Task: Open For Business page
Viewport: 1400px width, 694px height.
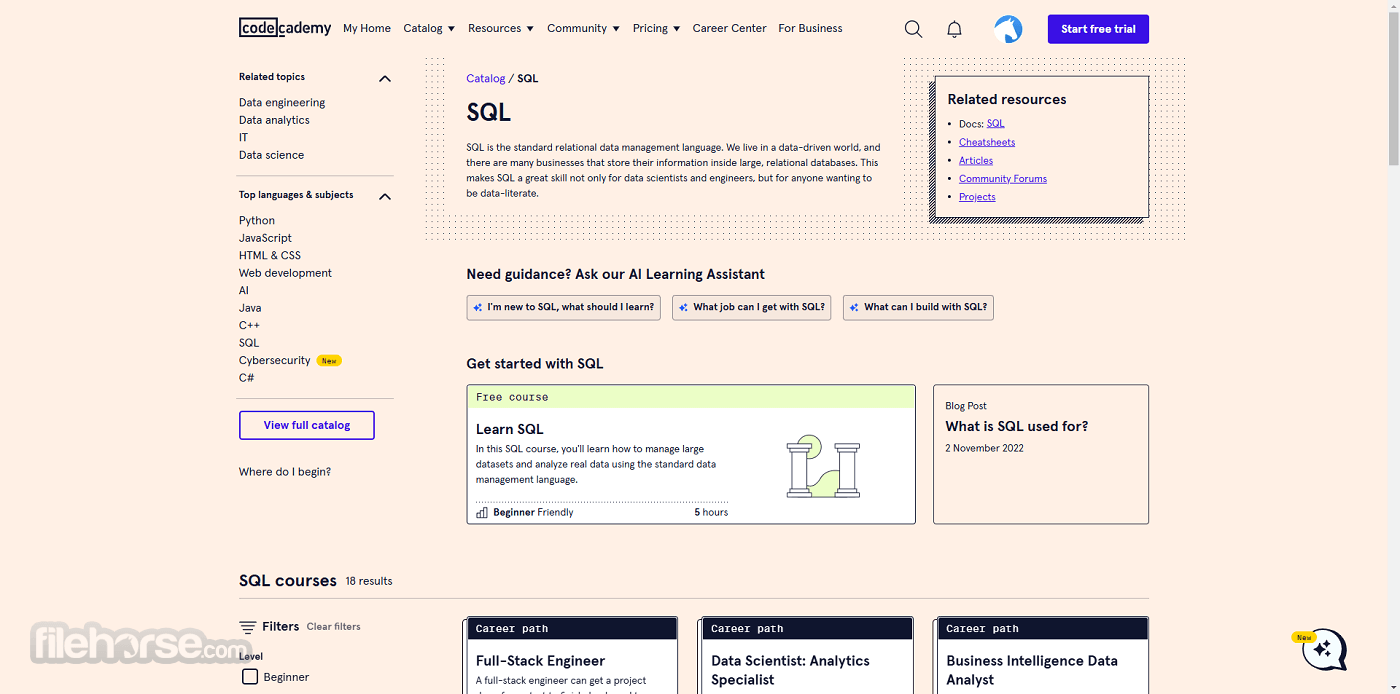Action: [810, 28]
